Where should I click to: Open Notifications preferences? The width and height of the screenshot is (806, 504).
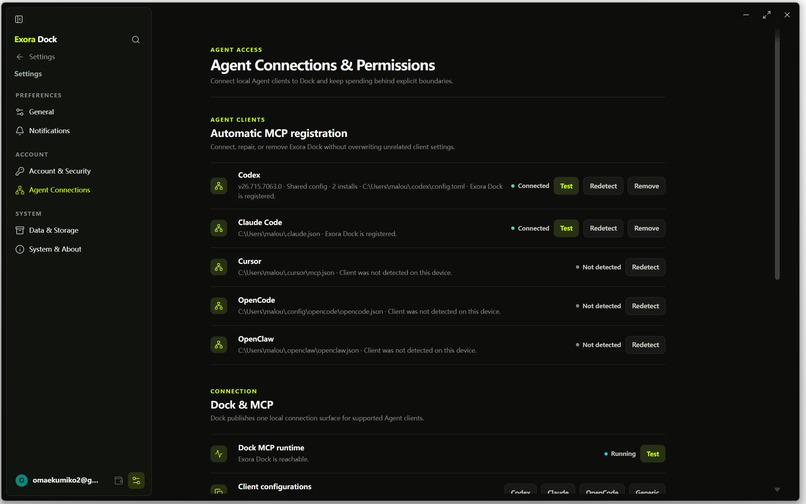pyautogui.click(x=49, y=131)
